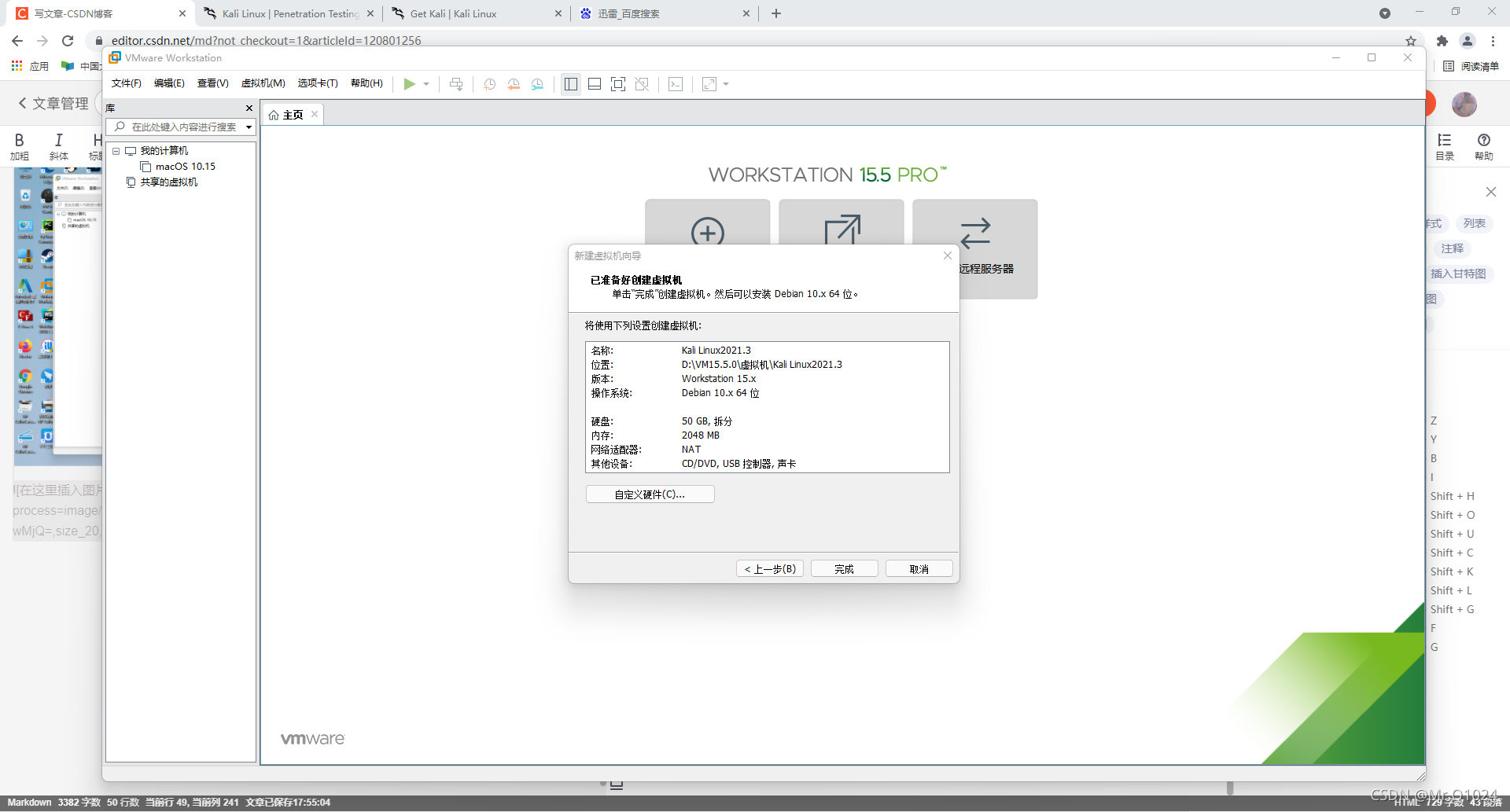Click the 2048 MB memory value
1510x812 pixels.
[700, 435]
